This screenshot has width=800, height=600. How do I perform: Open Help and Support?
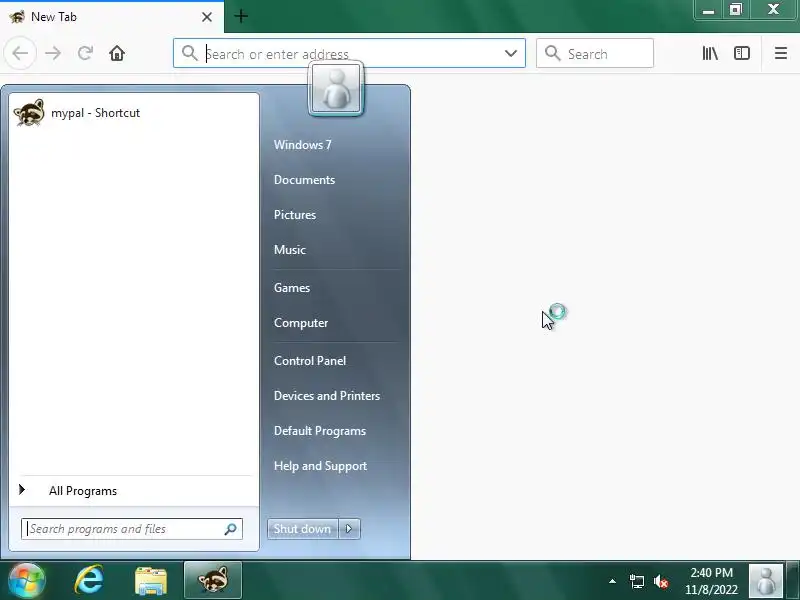320,466
